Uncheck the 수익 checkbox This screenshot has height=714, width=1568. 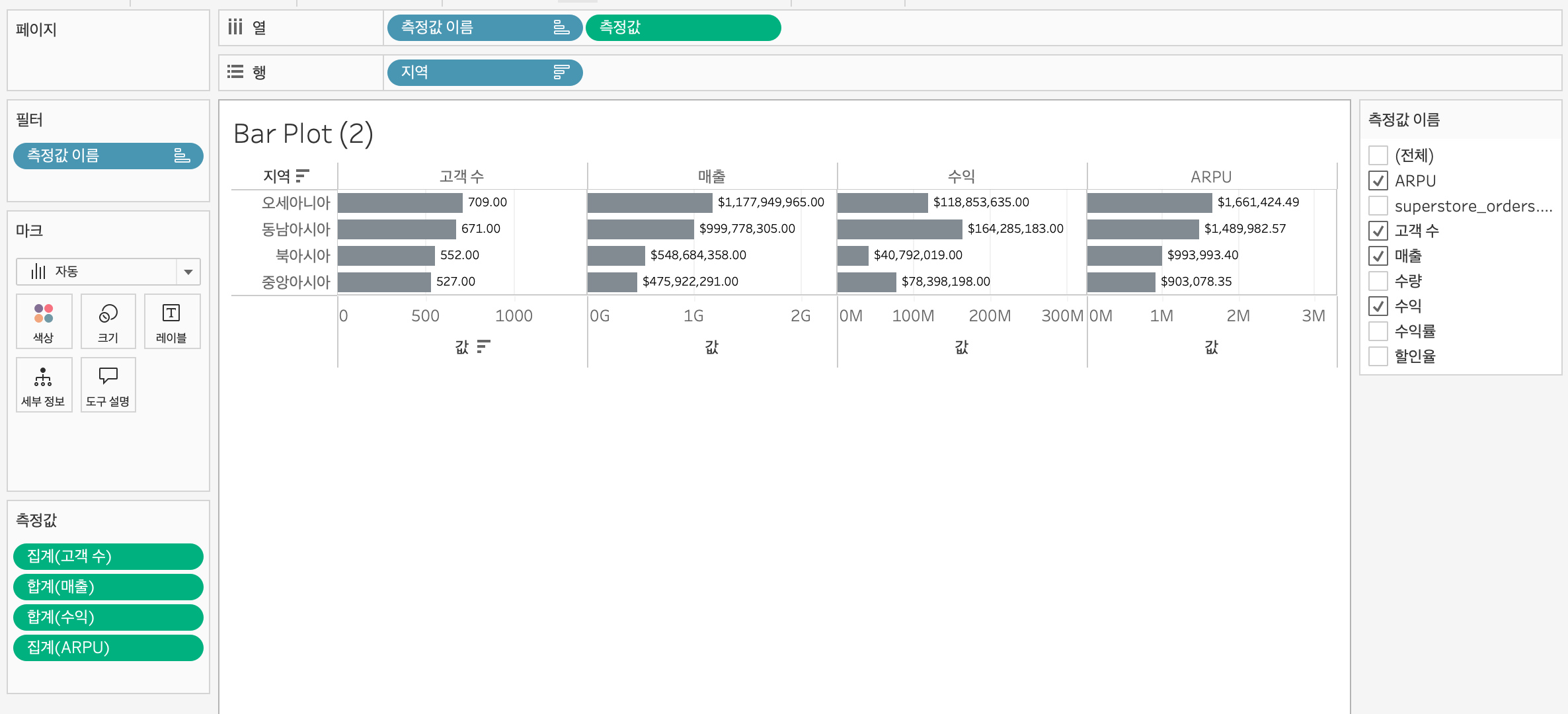(1378, 306)
